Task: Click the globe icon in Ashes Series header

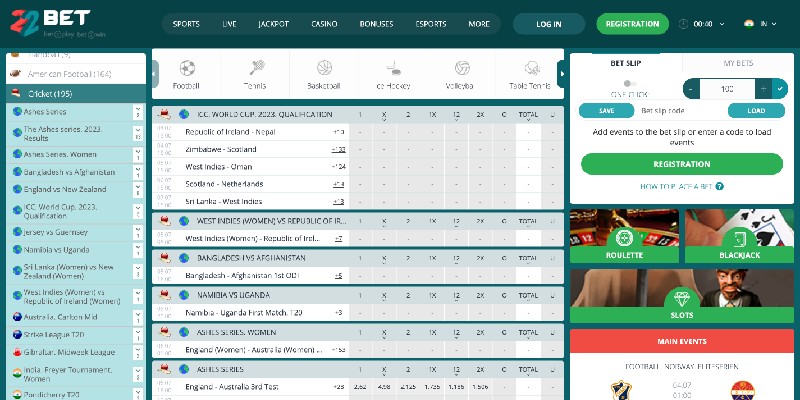Action: pos(184,369)
